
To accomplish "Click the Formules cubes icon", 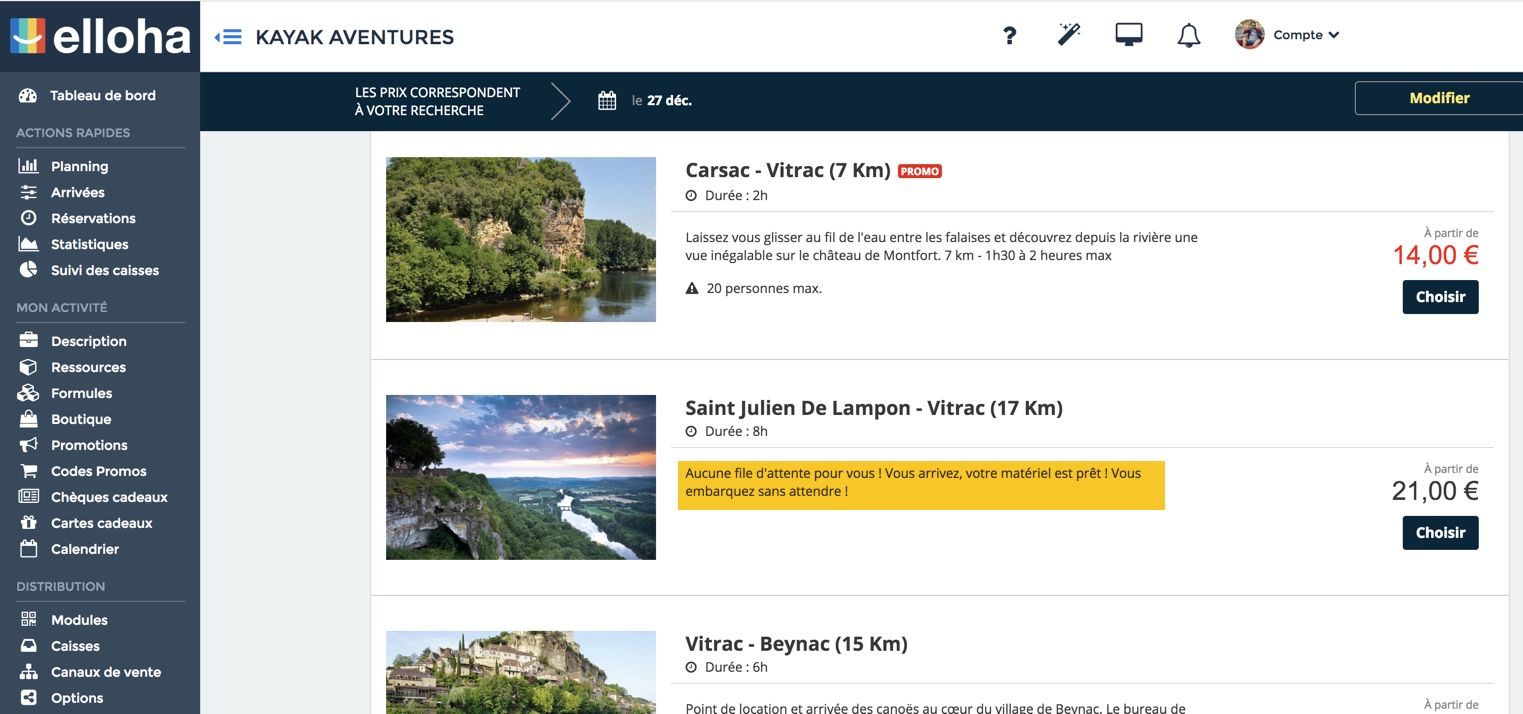I will point(28,393).
